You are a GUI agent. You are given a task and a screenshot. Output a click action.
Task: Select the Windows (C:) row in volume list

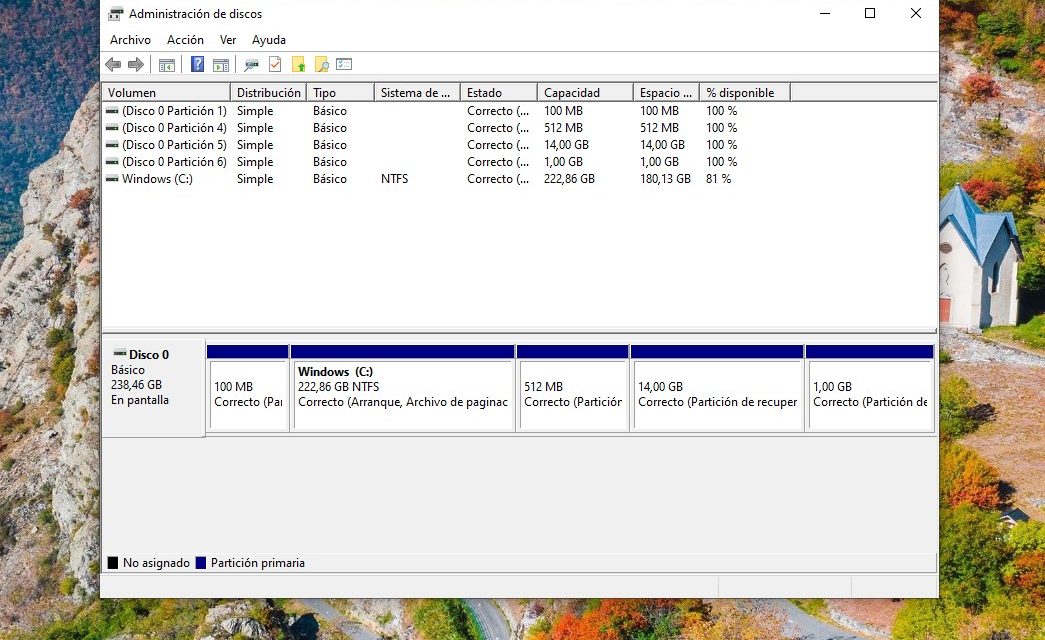(157, 179)
